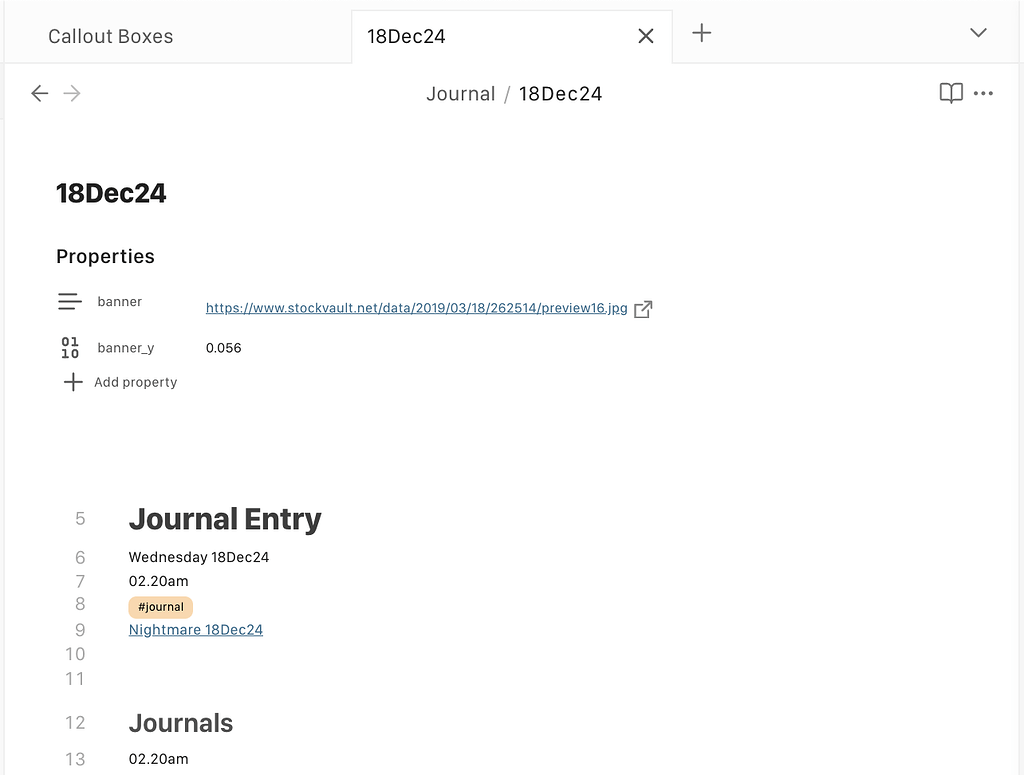Image resolution: width=1024 pixels, height=775 pixels.
Task: Open the Nightmare 18Dec24 note link
Action: [x=196, y=630]
